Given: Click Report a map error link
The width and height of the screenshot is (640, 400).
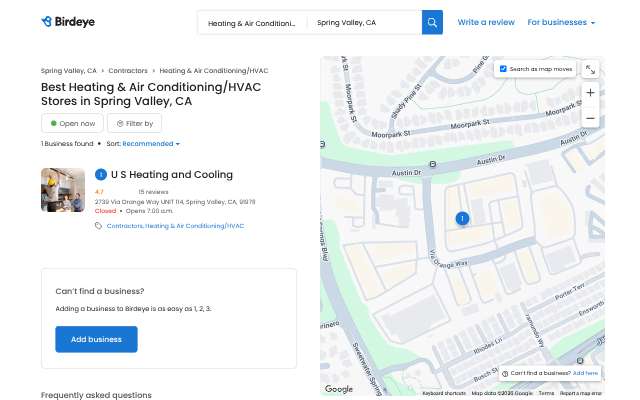Looking at the screenshot, I should pos(581,393).
